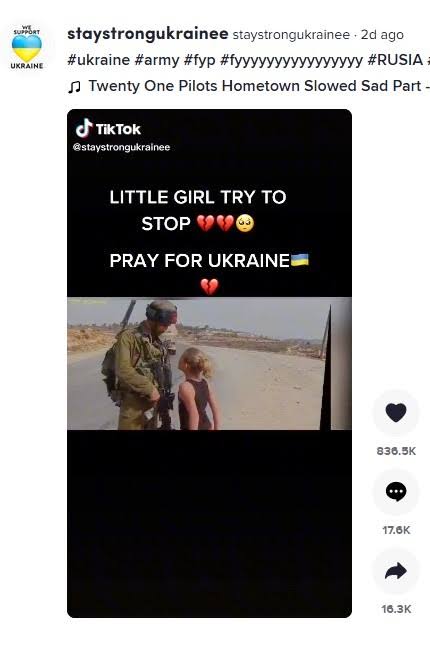Click the music note icon beside the sound
Viewport: 430px width, 655px height.
coord(74,87)
